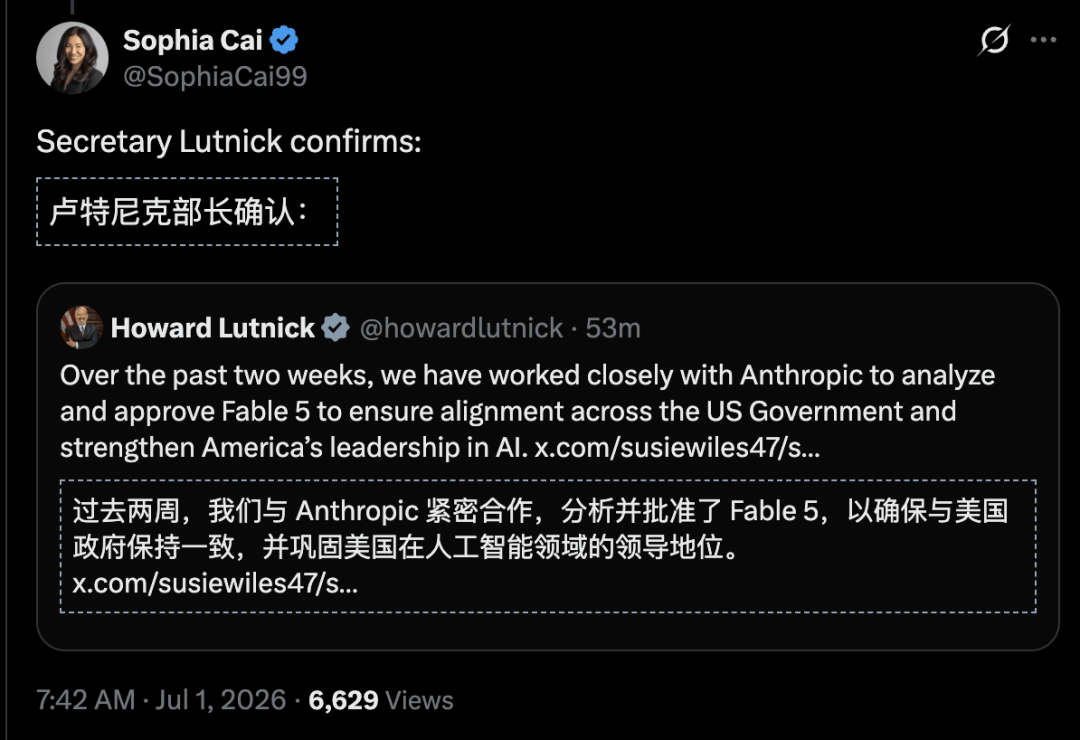Click the 'Secretary Lutnick confirms:' post text
The height and width of the screenshot is (740, 1080).
[229, 142]
